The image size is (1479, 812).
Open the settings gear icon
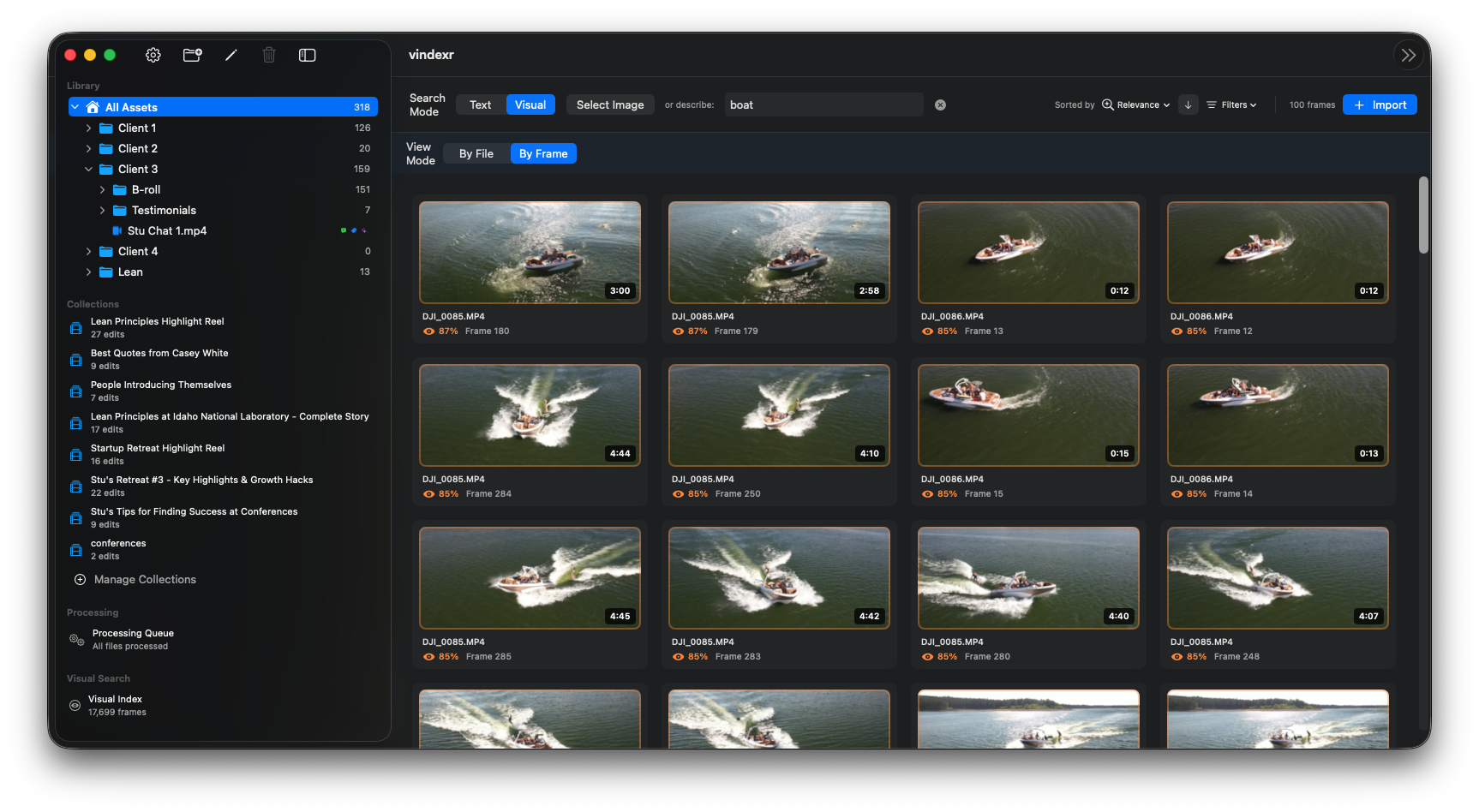pyautogui.click(x=153, y=55)
